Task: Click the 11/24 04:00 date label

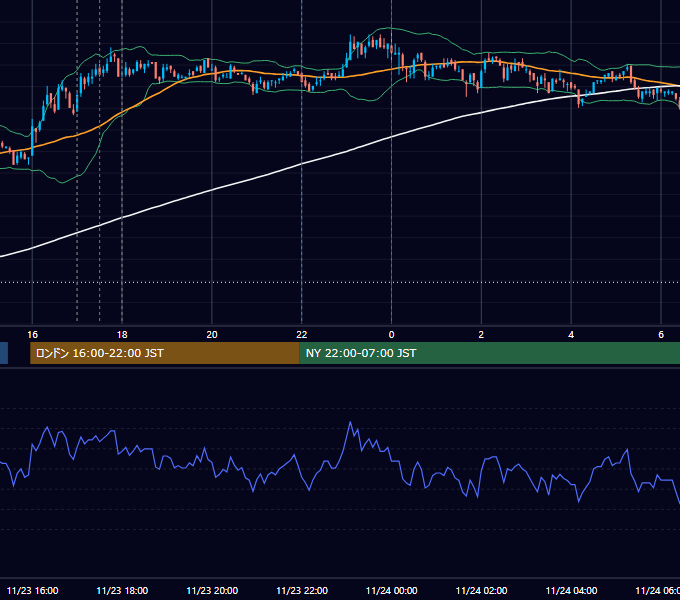Action: (x=571, y=590)
